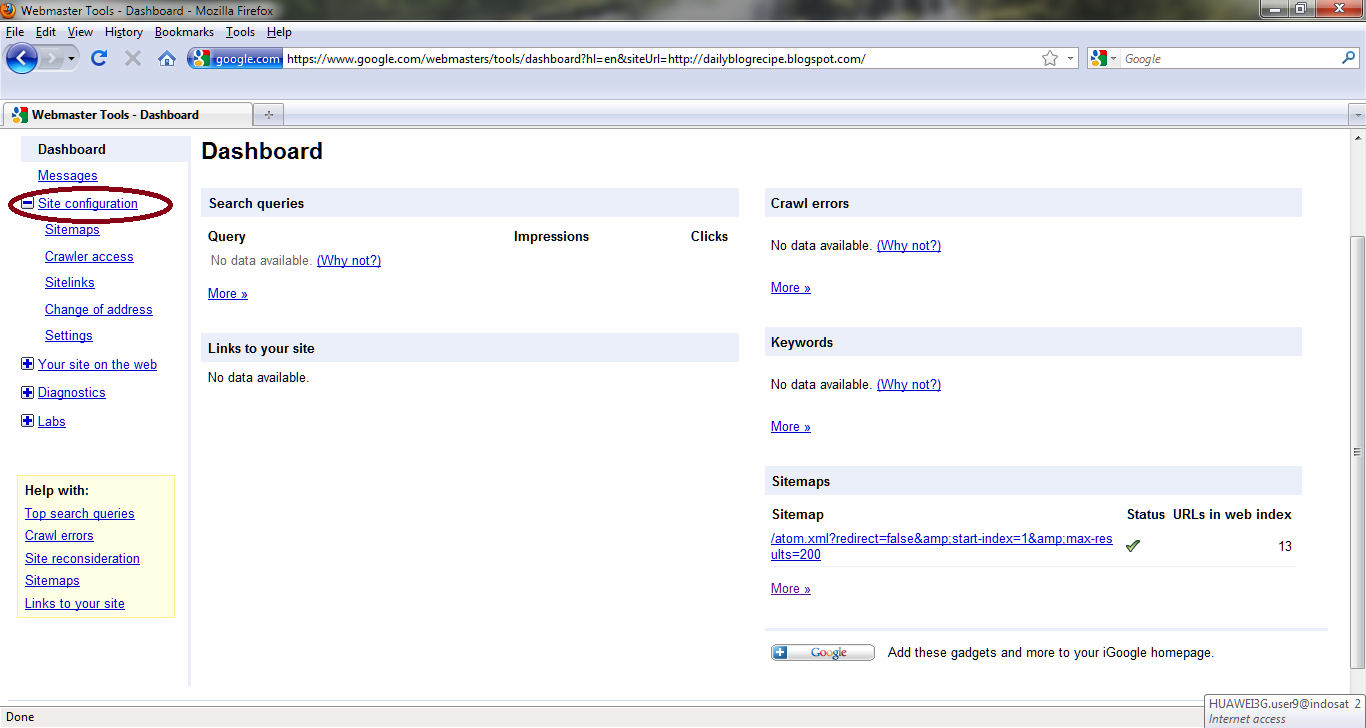The image size is (1366, 728).
Task: Click the Forward navigation arrow
Action: click(53, 59)
